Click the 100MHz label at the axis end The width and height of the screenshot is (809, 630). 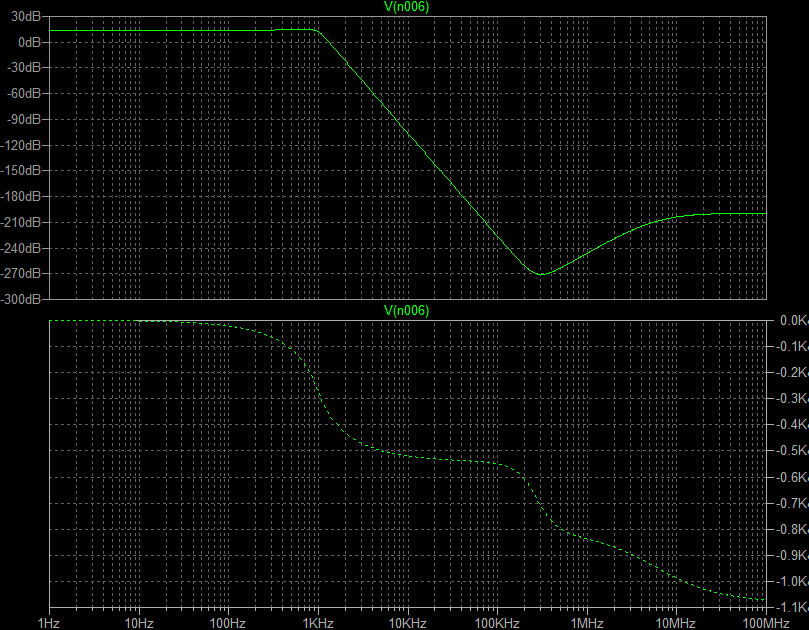tap(766, 622)
